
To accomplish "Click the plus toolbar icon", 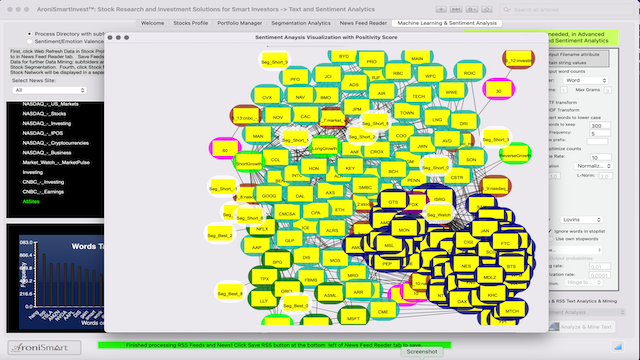I will [441, 9].
